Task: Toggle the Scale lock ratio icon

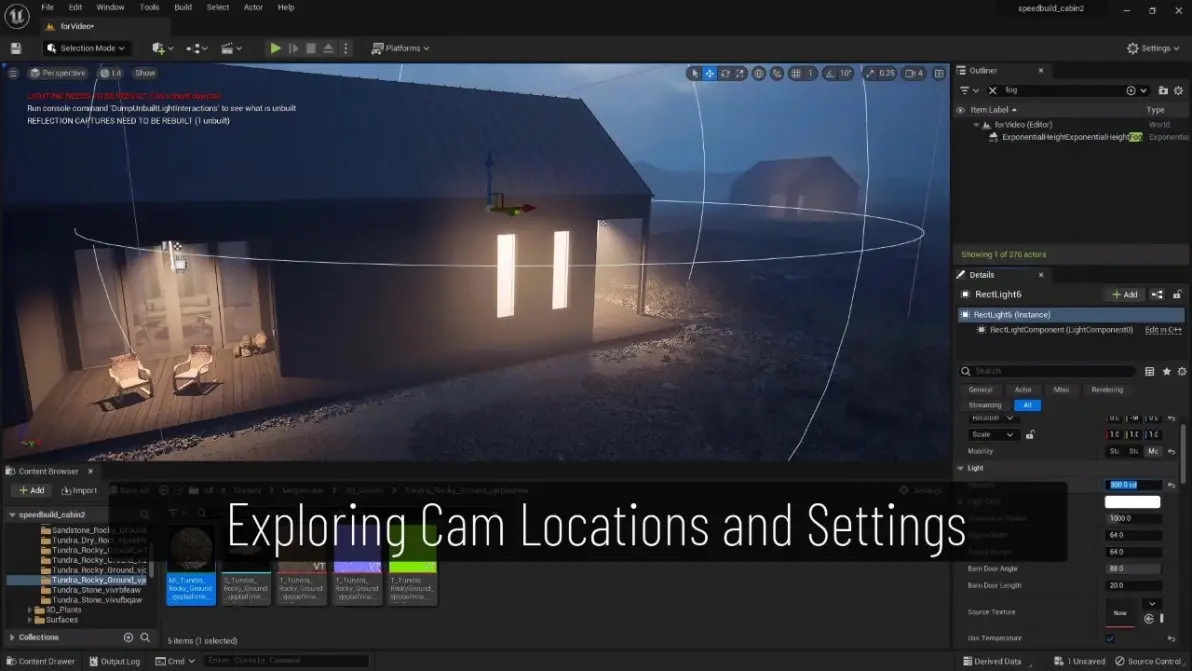Action: pos(1030,435)
